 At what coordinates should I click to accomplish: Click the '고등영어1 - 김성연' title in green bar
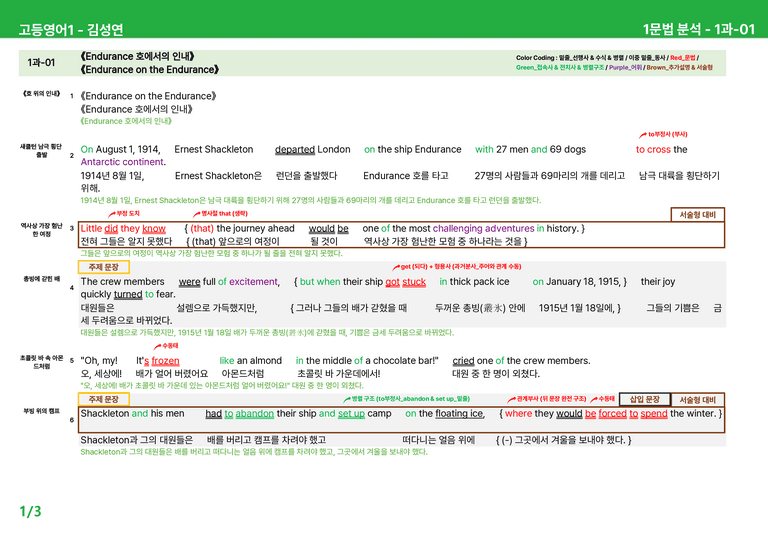[x=71, y=30]
